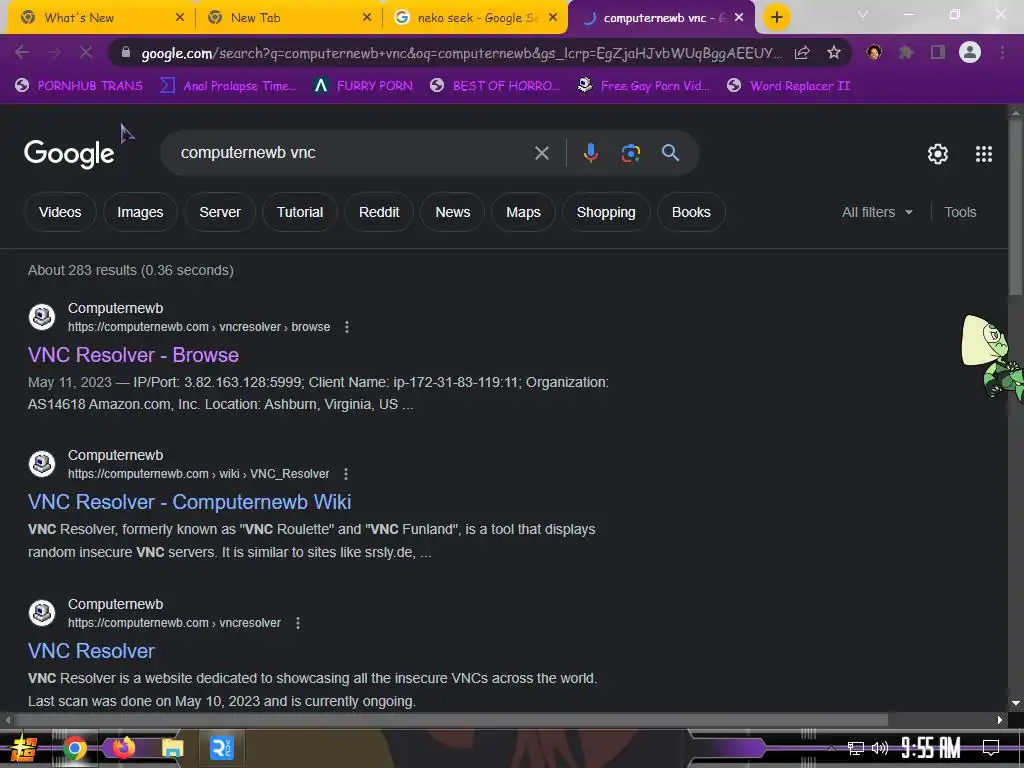Stop loading the page

click(x=86, y=52)
